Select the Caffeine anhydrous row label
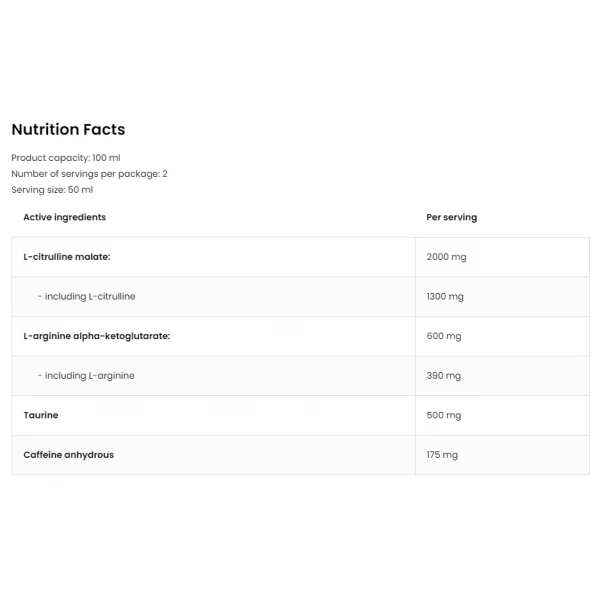Screen dimensions: 600x600 coord(68,455)
